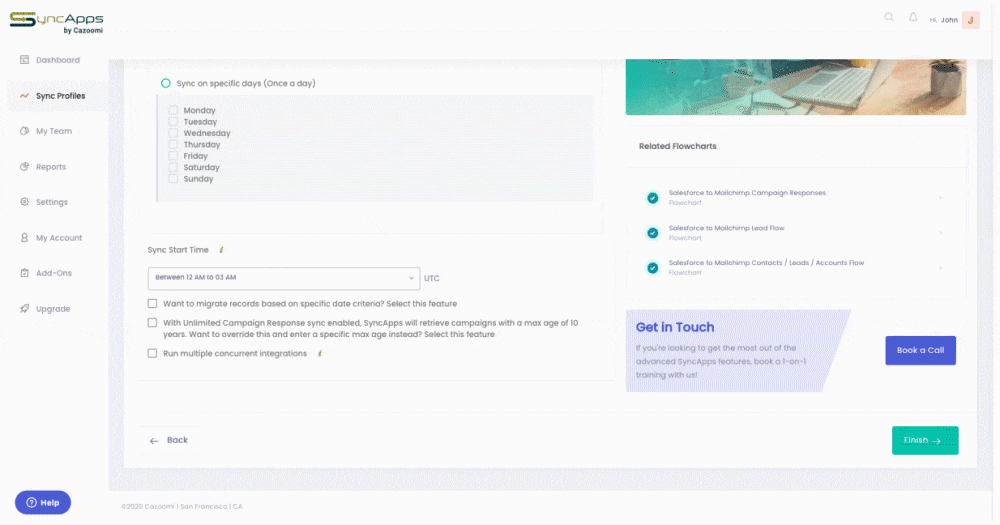
Task: Open My Account menu item
Action: [x=57, y=237]
